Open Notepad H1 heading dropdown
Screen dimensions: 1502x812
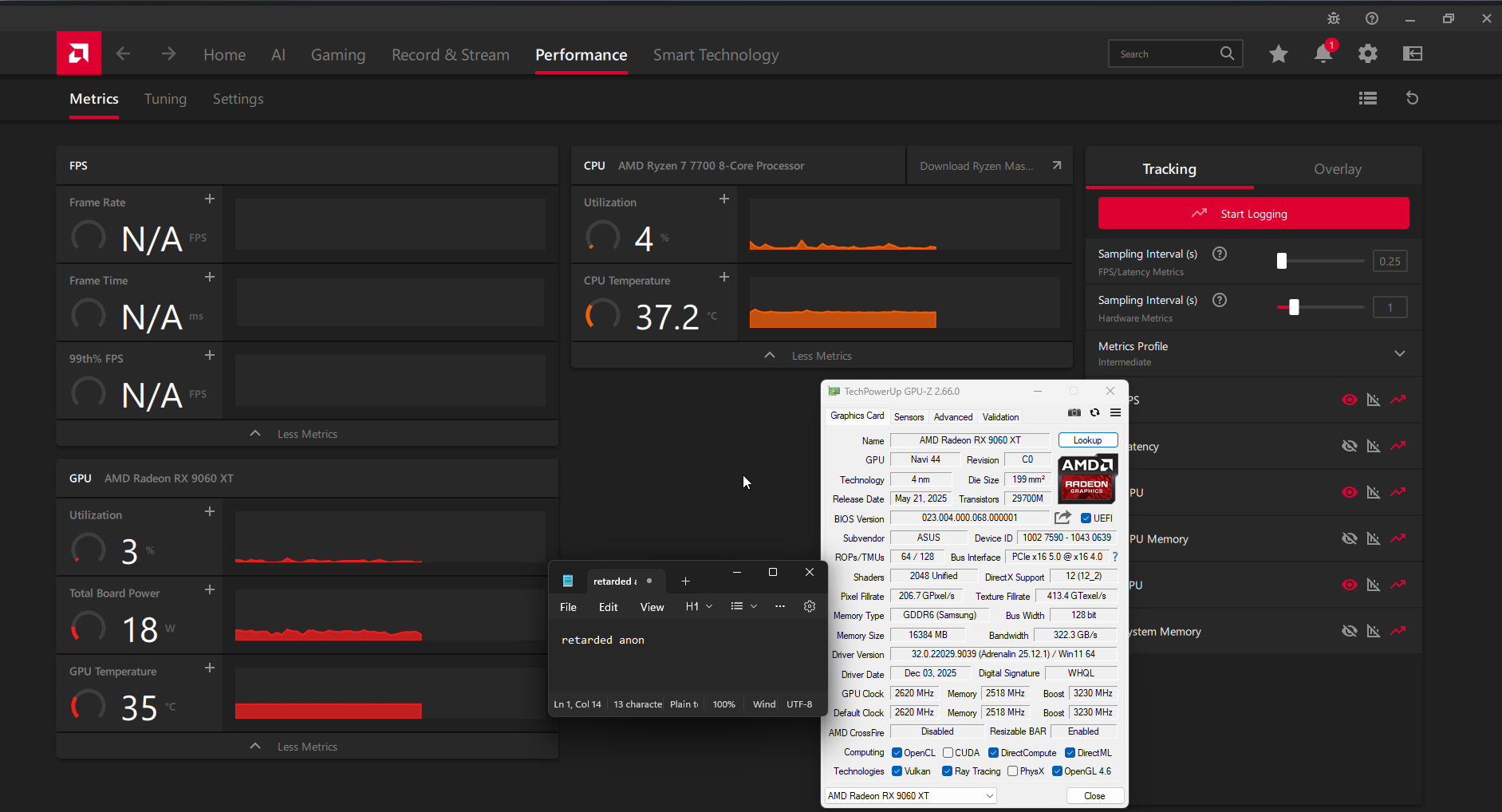click(x=699, y=606)
